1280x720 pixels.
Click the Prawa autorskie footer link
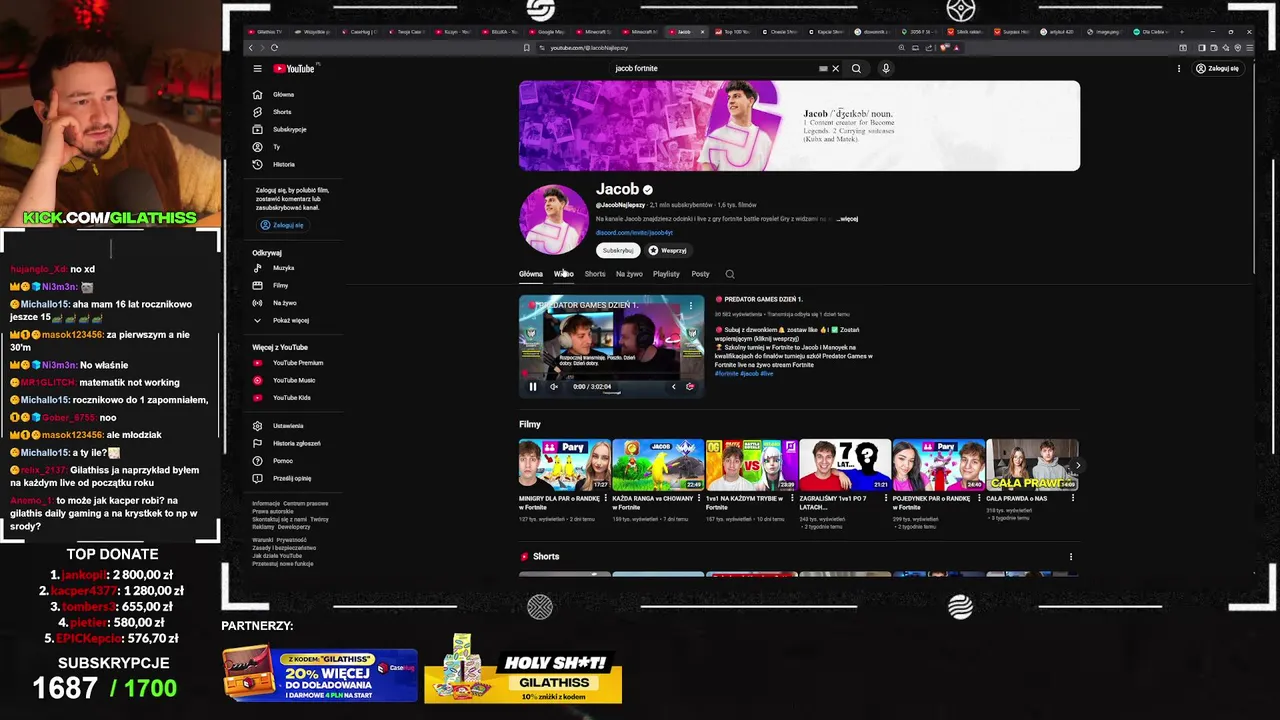[x=272, y=512]
